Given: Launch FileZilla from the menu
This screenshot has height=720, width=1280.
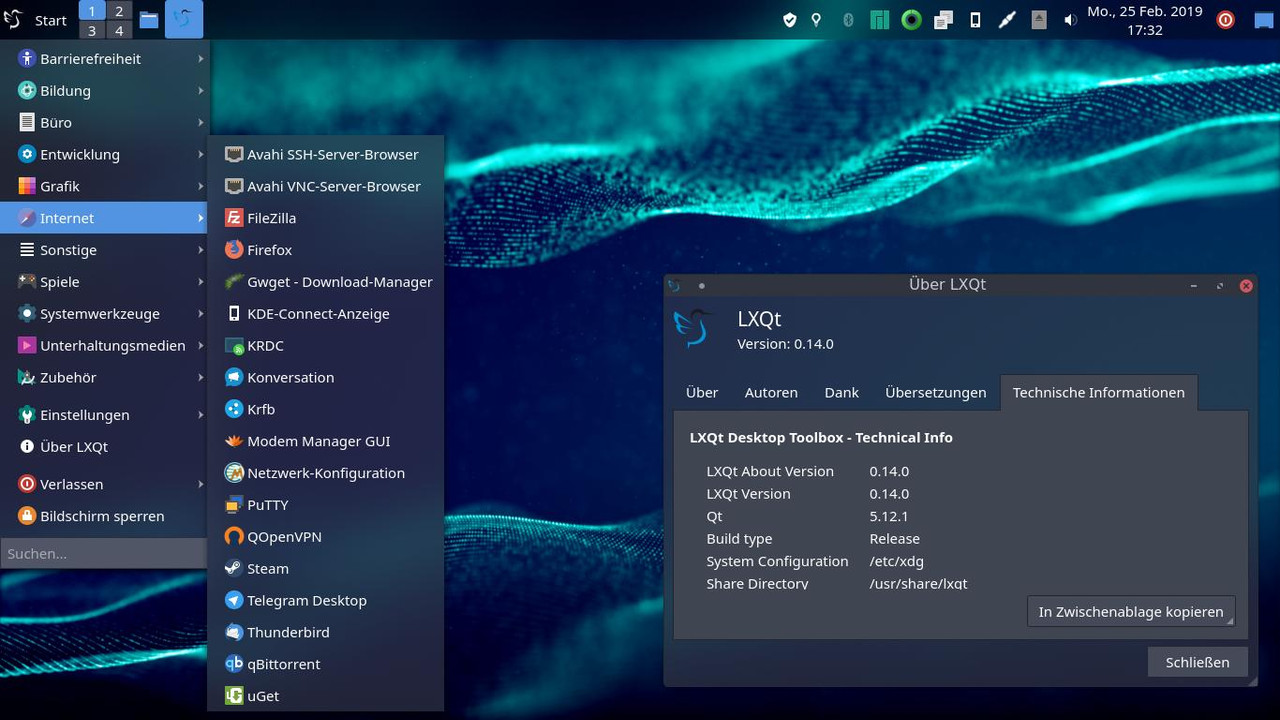Looking at the screenshot, I should (325, 218).
